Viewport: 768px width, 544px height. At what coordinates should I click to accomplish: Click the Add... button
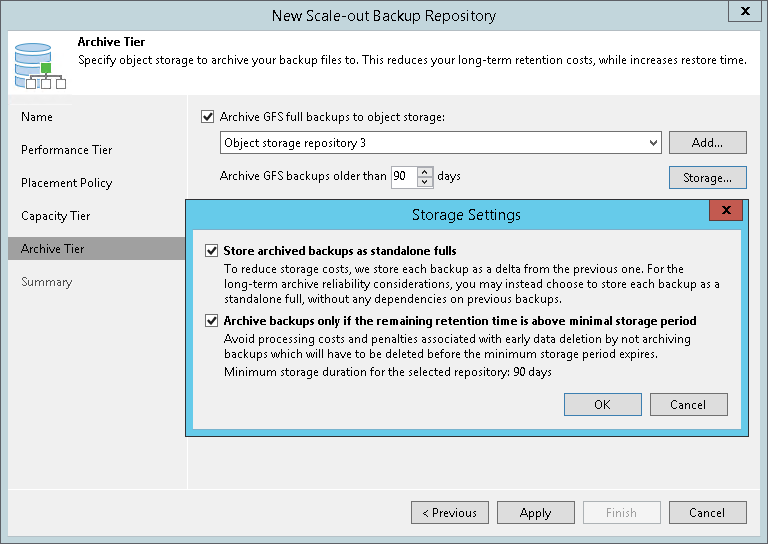click(707, 143)
